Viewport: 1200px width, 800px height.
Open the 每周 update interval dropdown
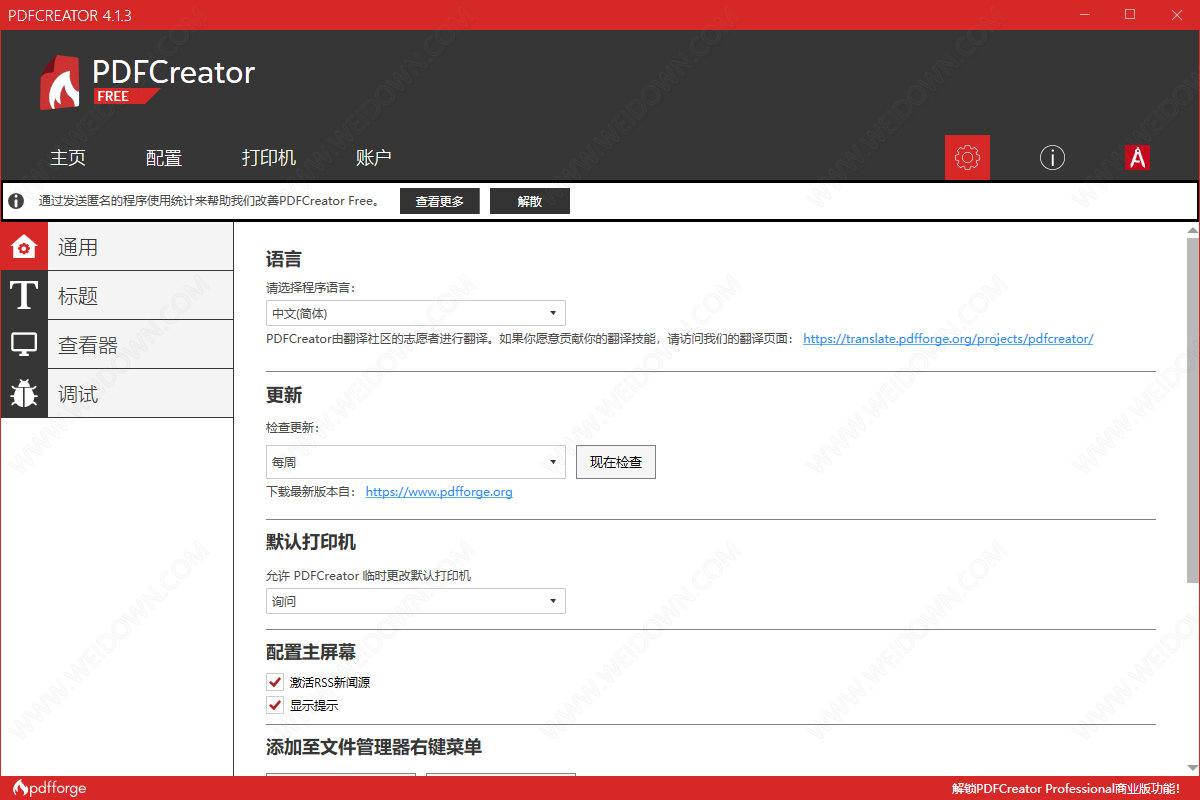click(416, 462)
